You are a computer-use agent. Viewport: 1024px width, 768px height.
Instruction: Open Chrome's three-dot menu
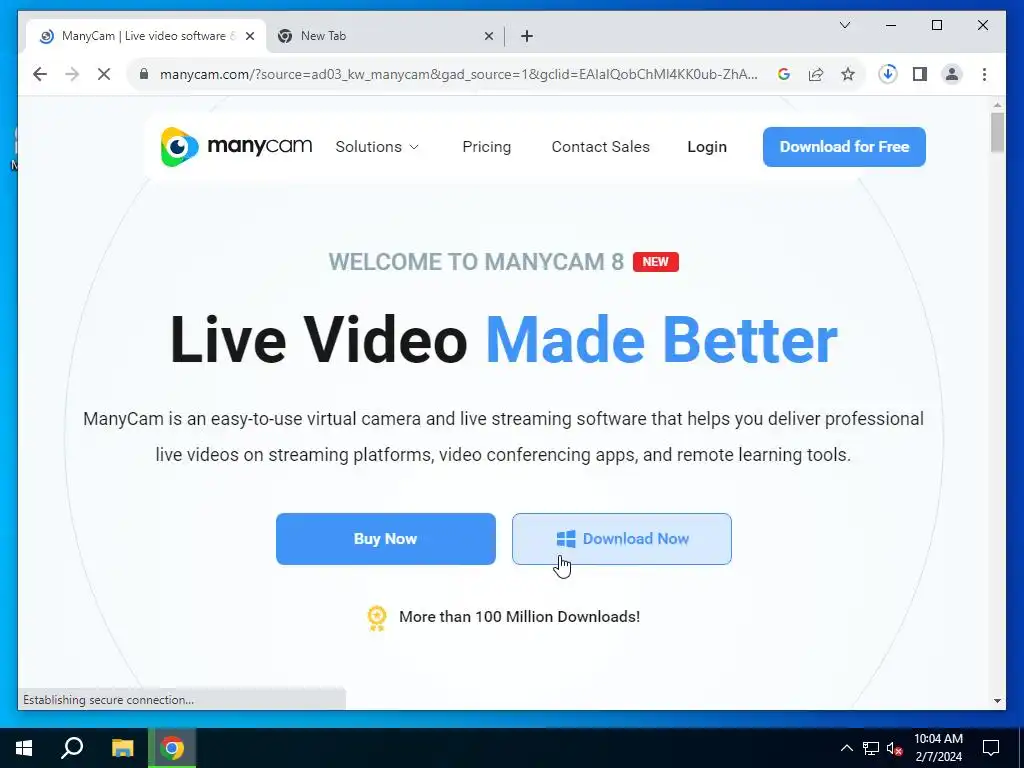click(984, 74)
